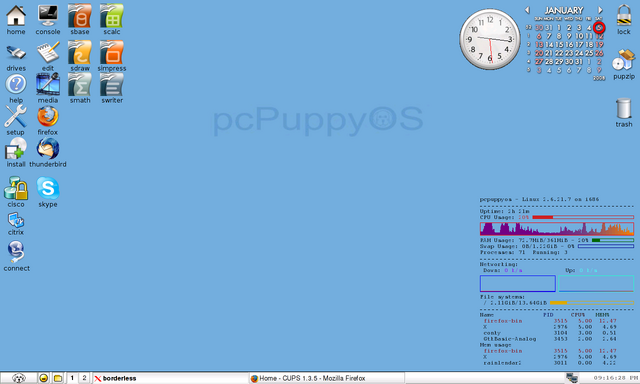Open the help icon
This screenshot has width=640, height=384.
[x=16, y=84]
